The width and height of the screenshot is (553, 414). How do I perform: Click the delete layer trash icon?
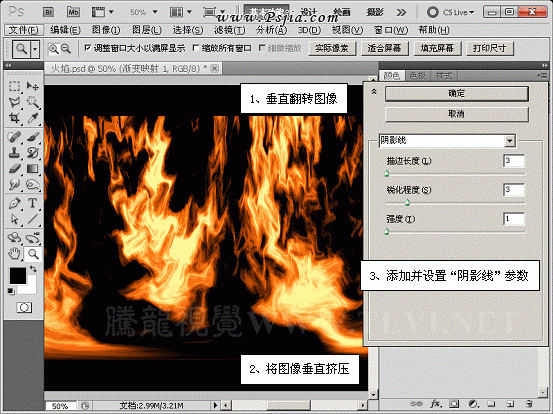click(x=528, y=403)
